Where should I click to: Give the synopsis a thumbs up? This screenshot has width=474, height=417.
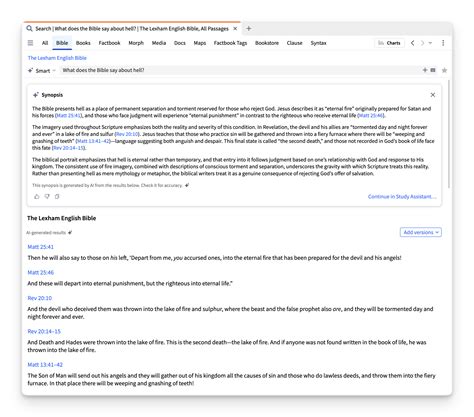pos(37,196)
